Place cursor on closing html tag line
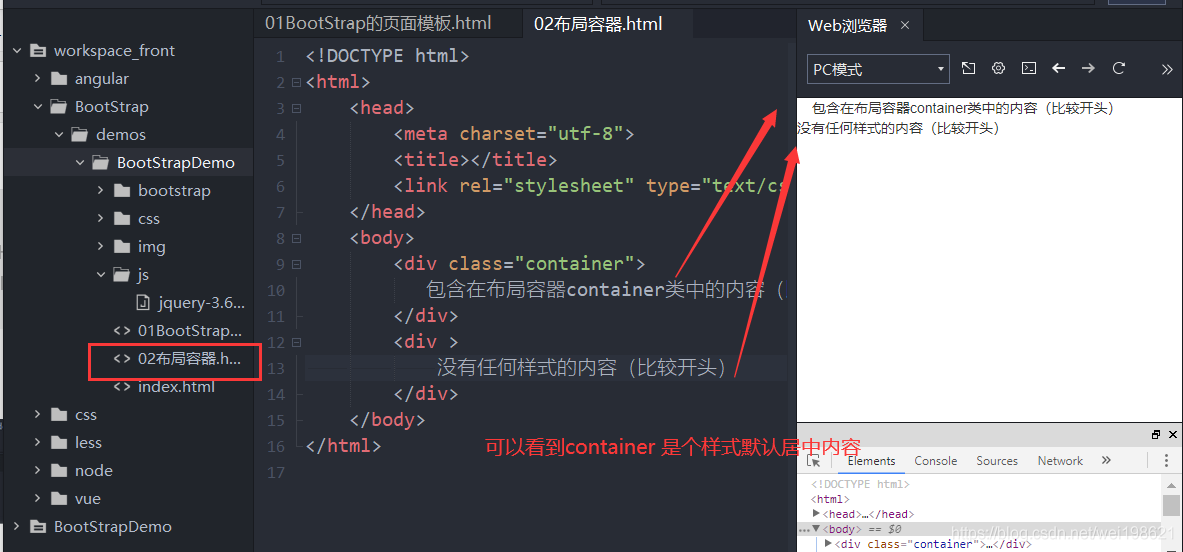The image size is (1183, 552). (343, 446)
